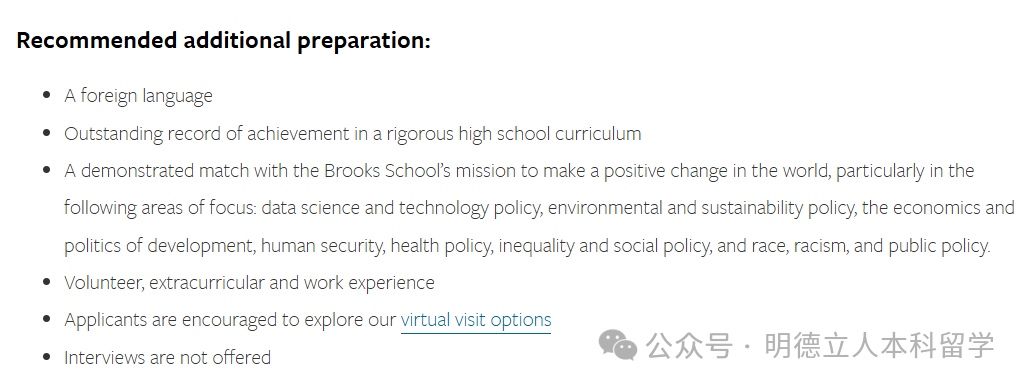Image resolution: width=1027 pixels, height=387 pixels.
Task: Click bullet point beside 'A foreign language'
Action: (47, 96)
